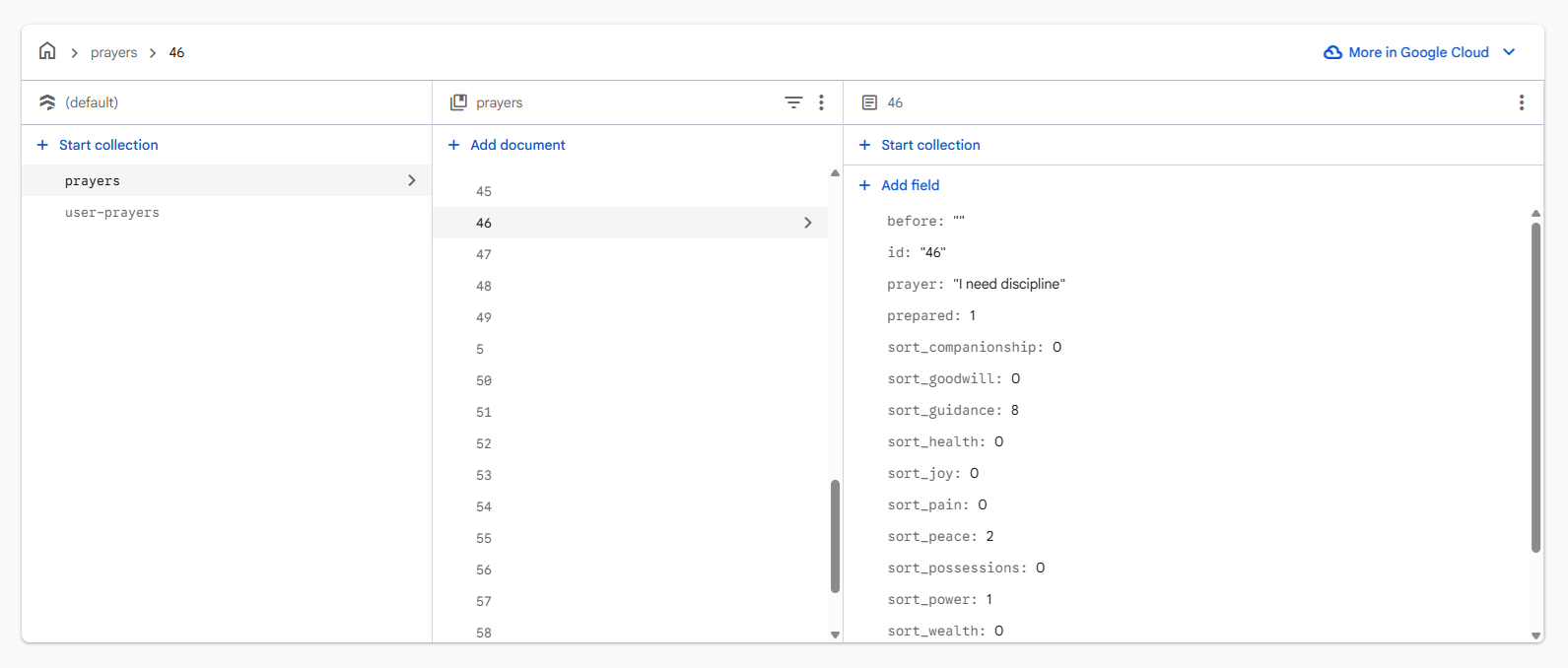This screenshot has width=1568, height=668.
Task: Open document 46 overflow menu
Action: tap(1522, 102)
